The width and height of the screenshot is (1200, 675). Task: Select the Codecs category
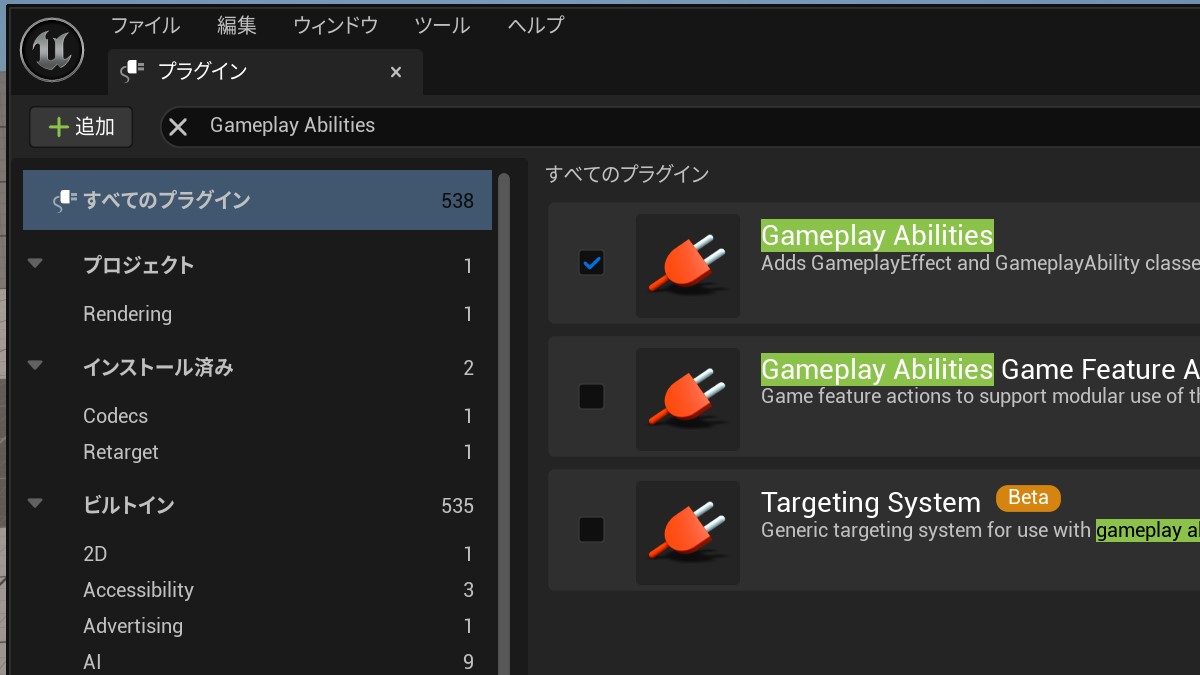coord(116,416)
